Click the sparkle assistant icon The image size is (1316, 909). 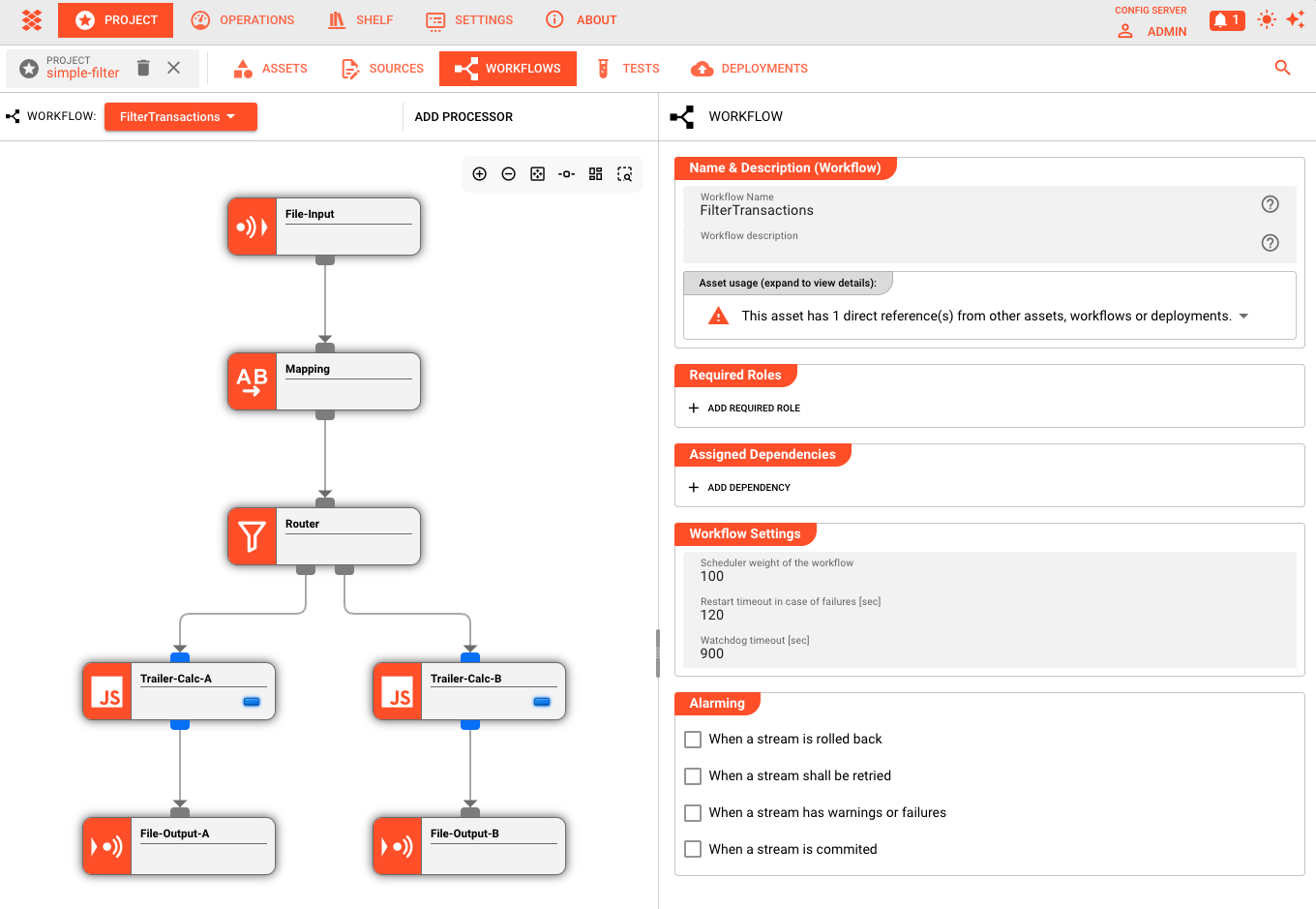coord(1296,19)
